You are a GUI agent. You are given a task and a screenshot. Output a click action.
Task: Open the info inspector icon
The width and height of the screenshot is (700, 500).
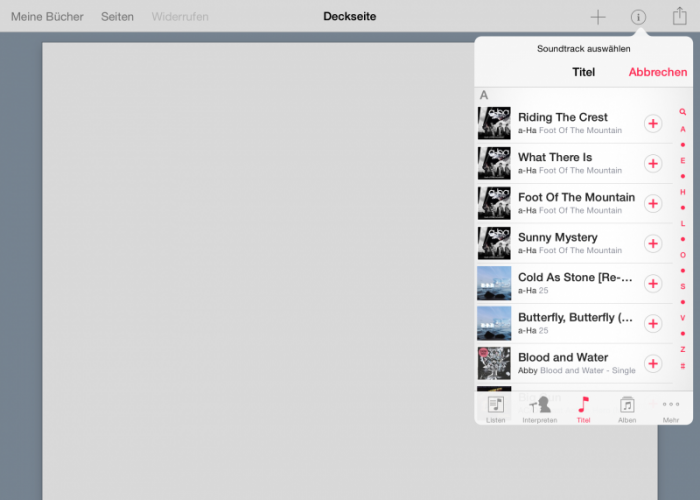coord(638,17)
